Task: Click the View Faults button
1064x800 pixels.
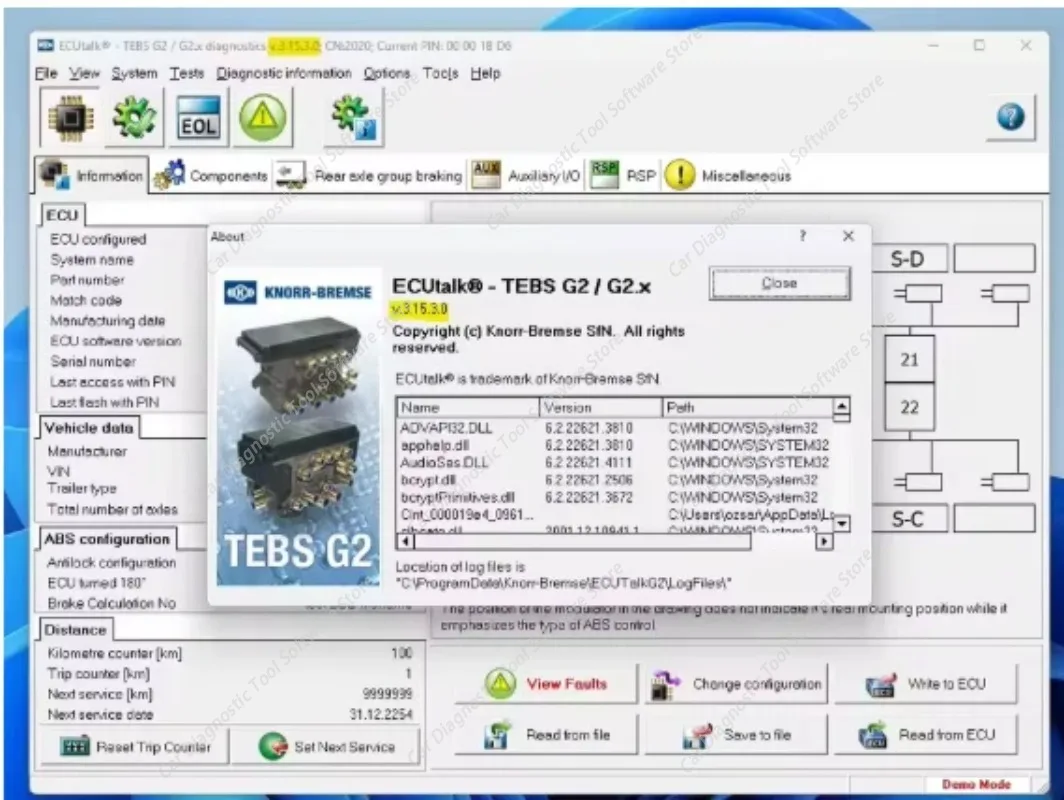Action: [x=546, y=683]
